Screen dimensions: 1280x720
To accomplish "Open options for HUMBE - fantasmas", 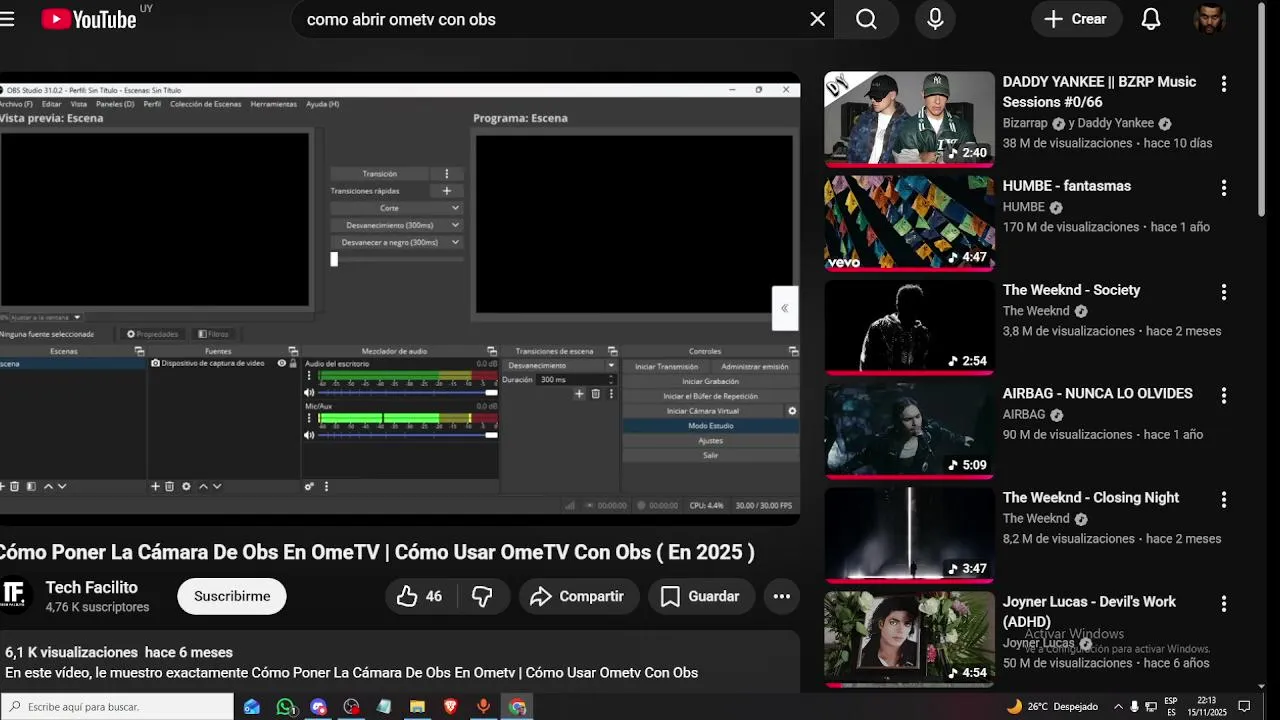I will point(1223,188).
